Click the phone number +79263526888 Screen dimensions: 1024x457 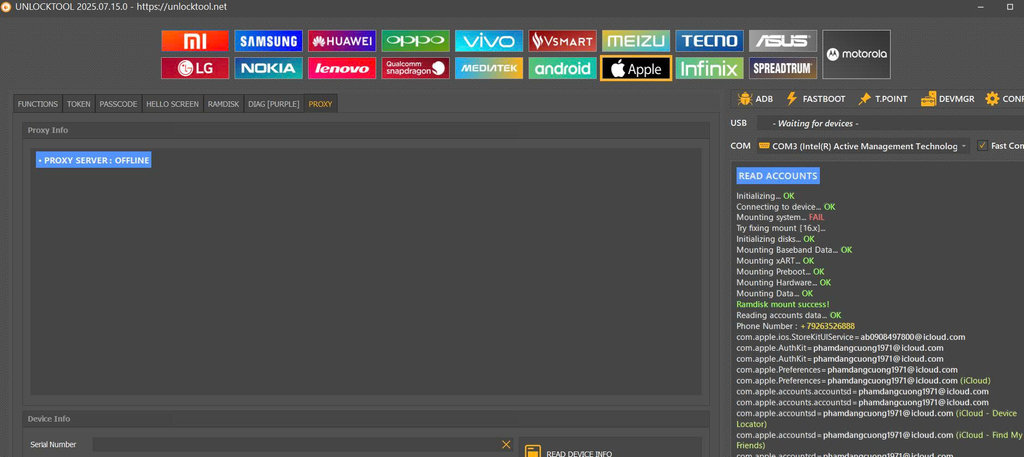coord(827,326)
